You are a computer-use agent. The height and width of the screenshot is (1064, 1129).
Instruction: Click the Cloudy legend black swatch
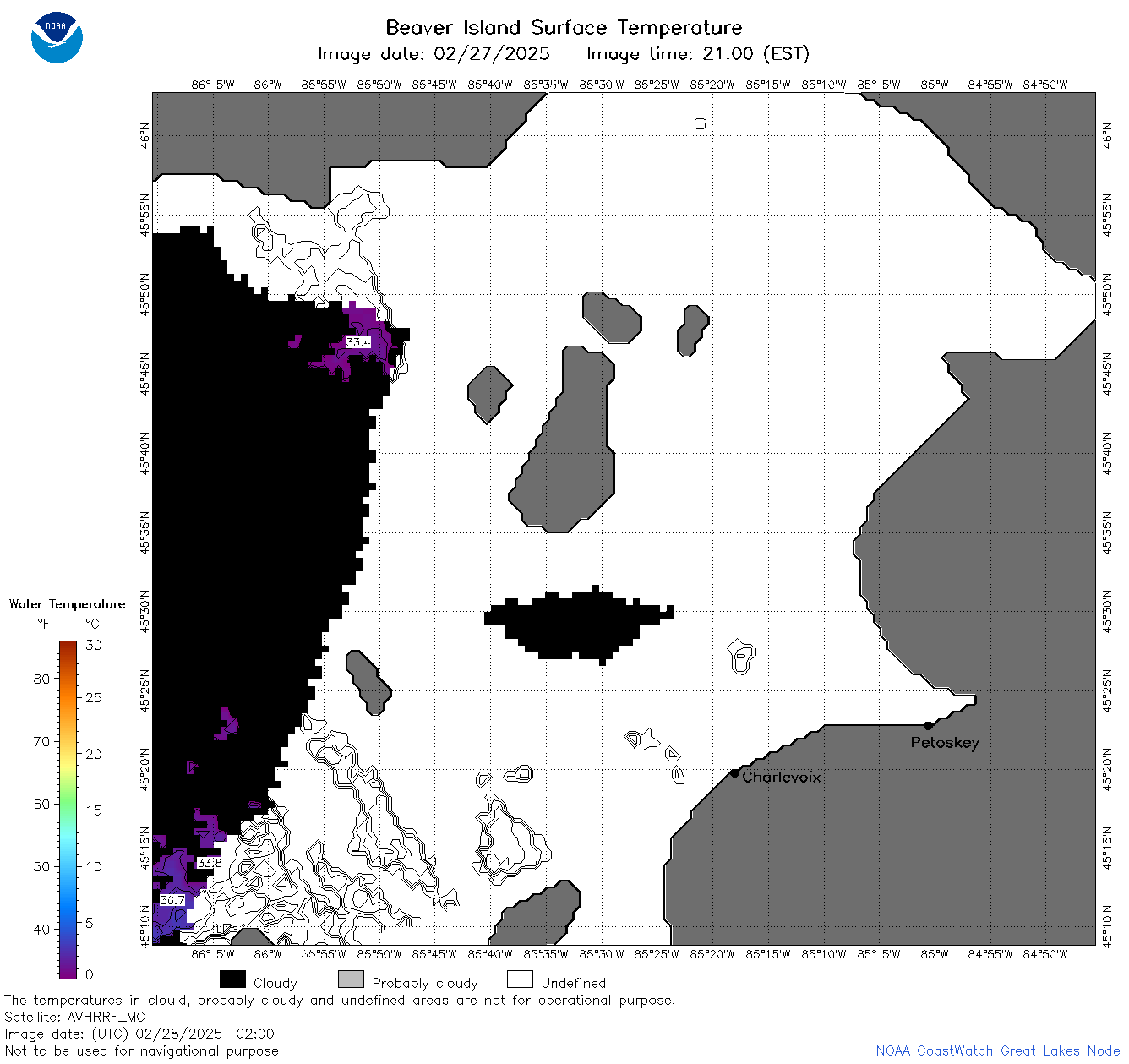tap(232, 979)
